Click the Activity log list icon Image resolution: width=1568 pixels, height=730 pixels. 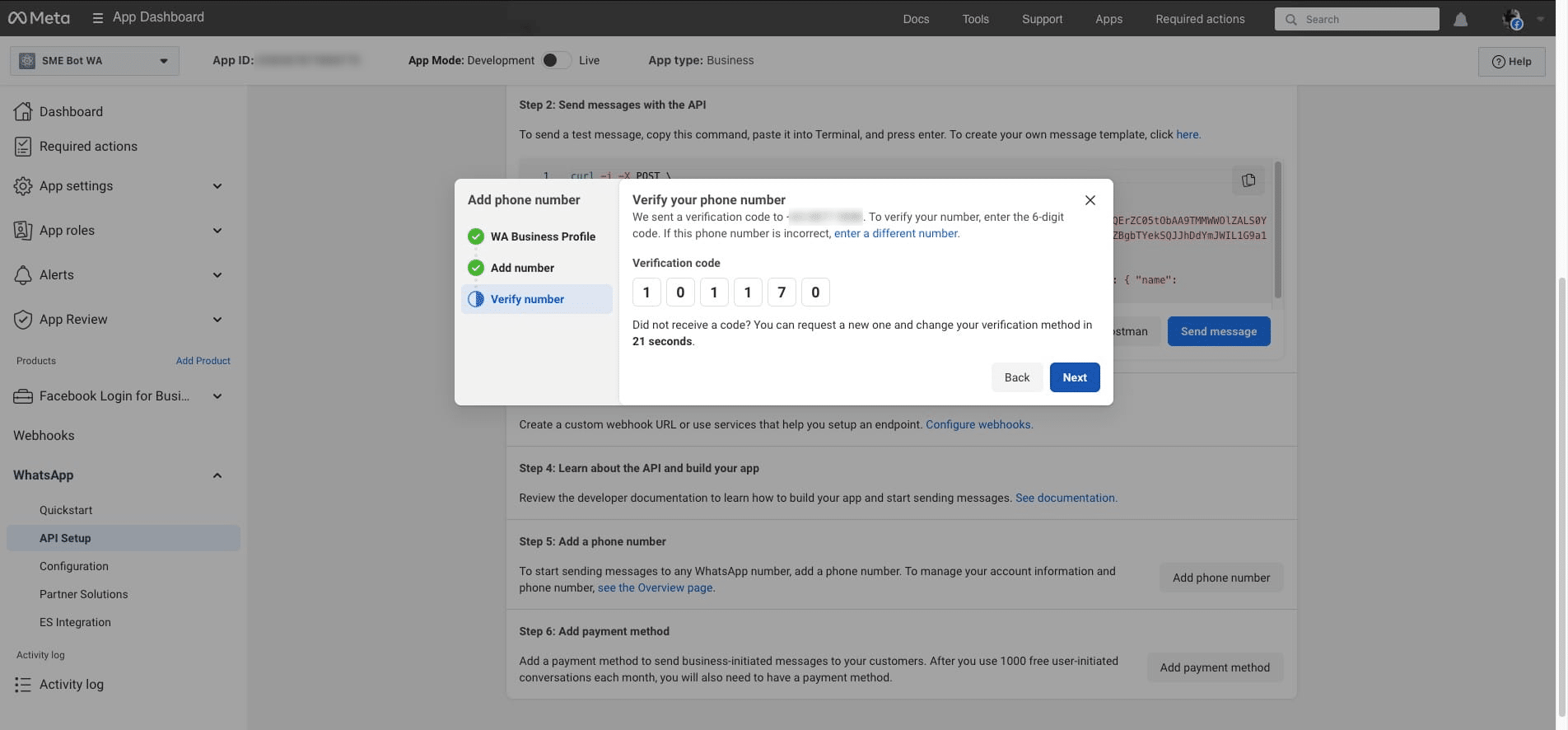click(x=23, y=684)
